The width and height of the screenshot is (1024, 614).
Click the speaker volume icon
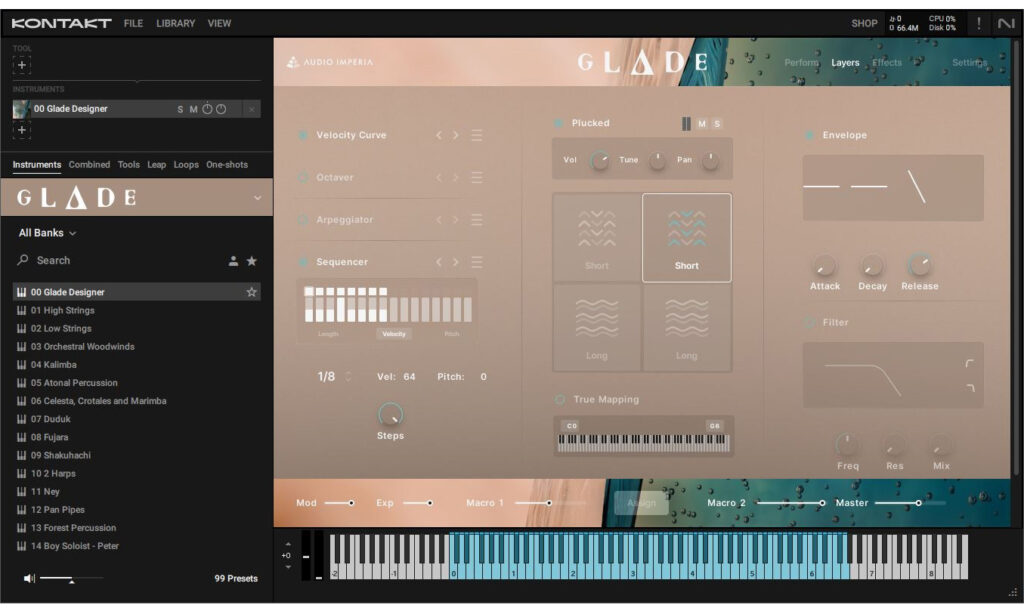[x=29, y=578]
